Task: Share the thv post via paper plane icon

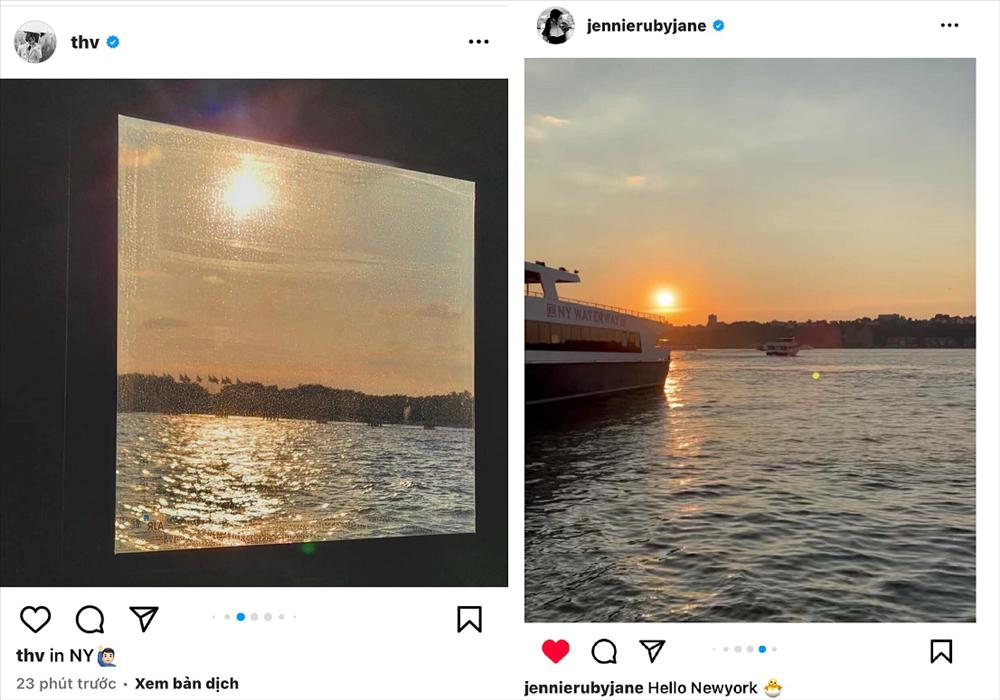Action: point(144,619)
